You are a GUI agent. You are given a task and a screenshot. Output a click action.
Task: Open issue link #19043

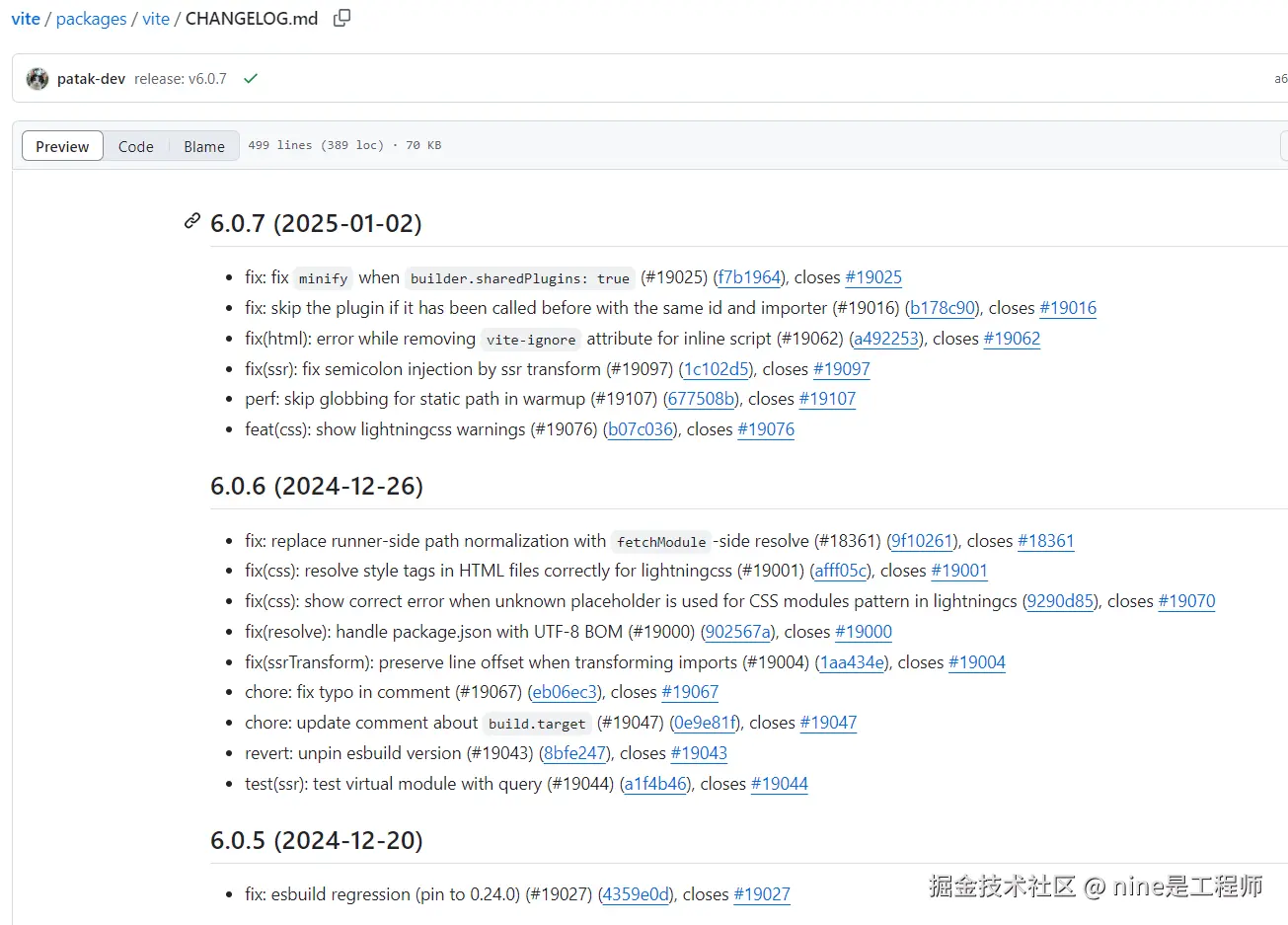click(699, 753)
